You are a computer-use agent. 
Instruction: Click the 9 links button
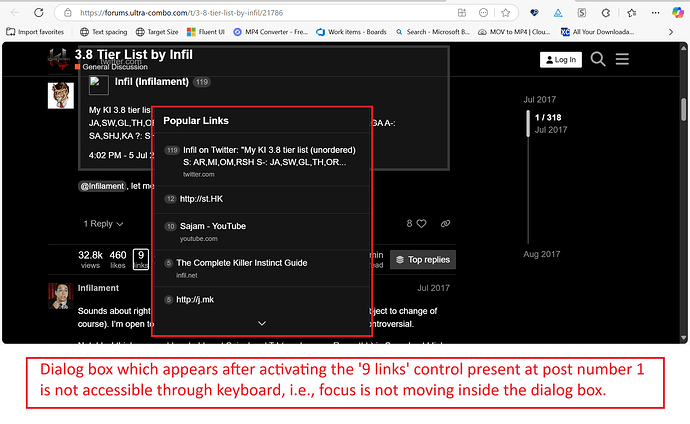tap(141, 260)
